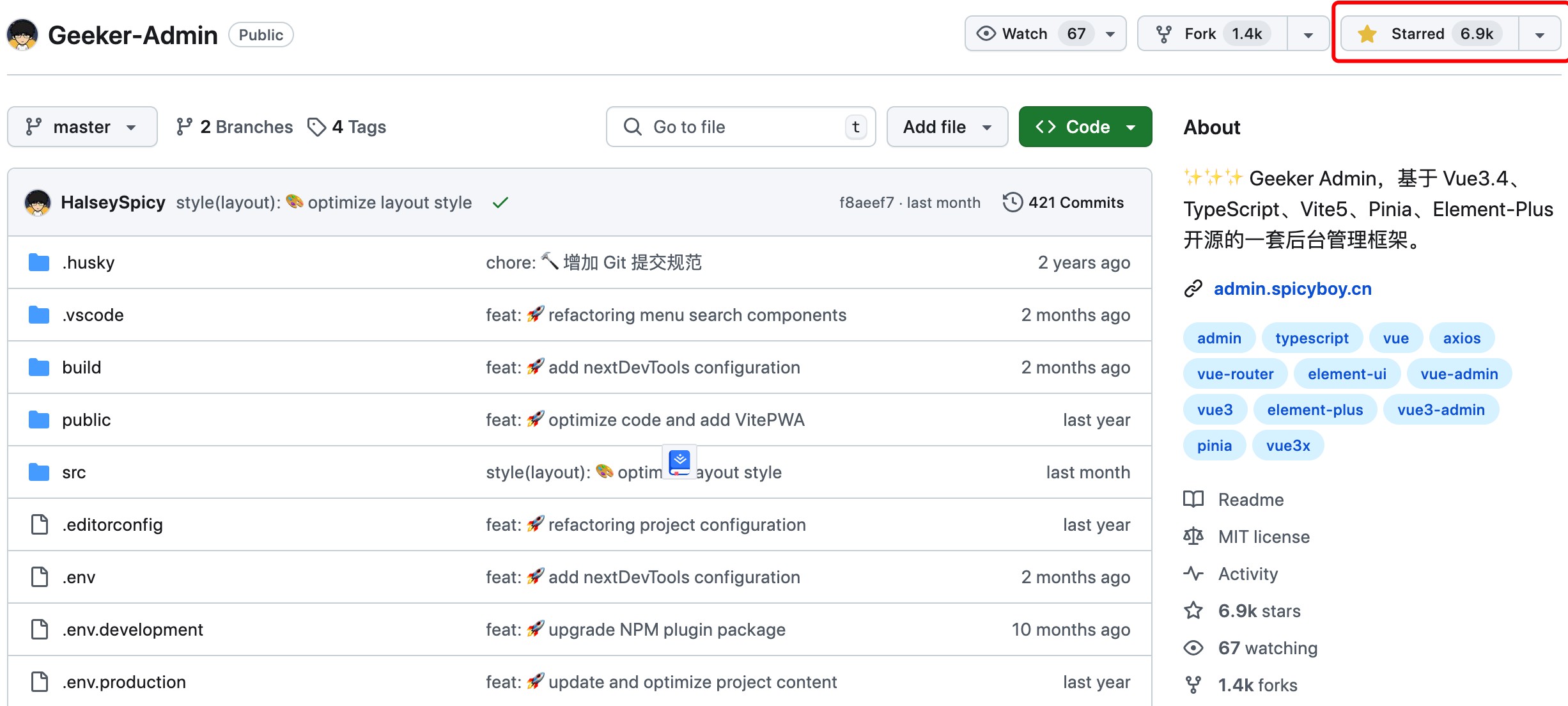This screenshot has height=706, width=1568.
Task: View the 421 Commits history
Action: click(x=1064, y=203)
